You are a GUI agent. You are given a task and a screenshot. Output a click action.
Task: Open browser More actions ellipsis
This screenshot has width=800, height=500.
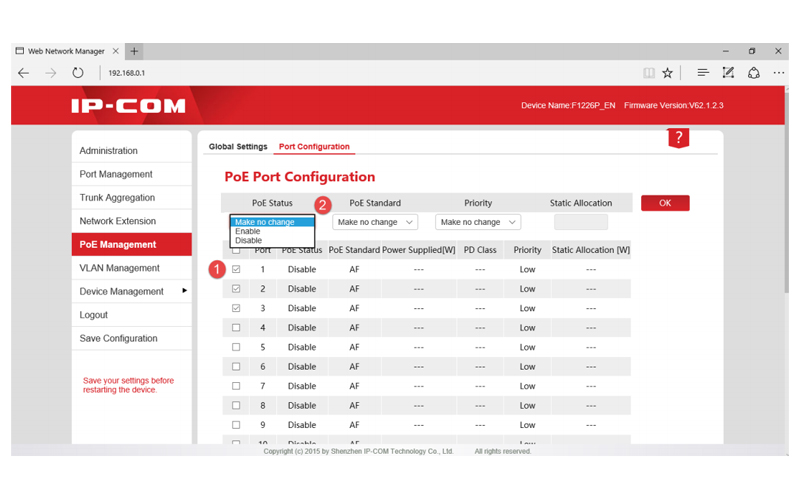[779, 73]
